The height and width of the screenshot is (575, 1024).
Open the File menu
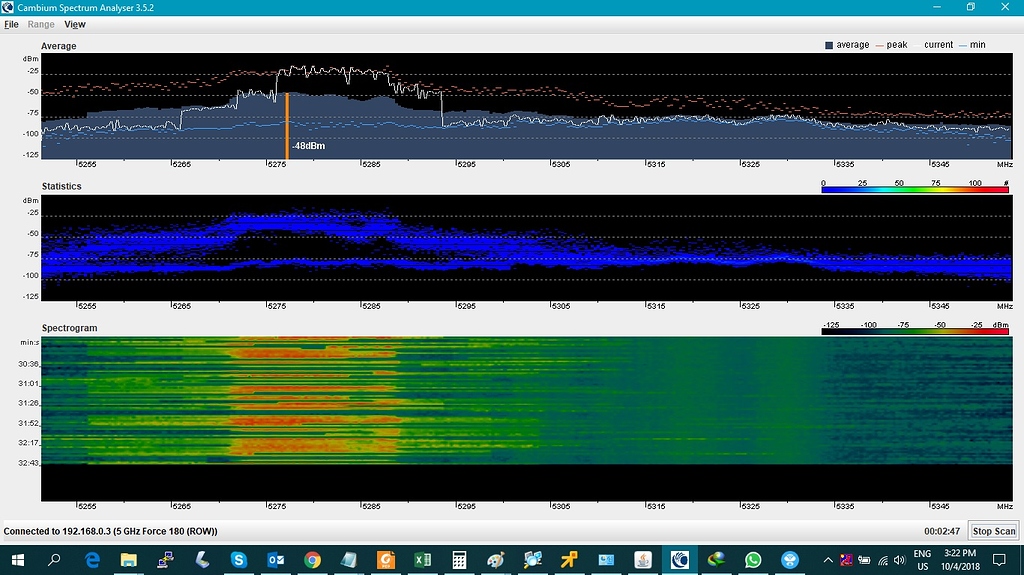(x=11, y=24)
